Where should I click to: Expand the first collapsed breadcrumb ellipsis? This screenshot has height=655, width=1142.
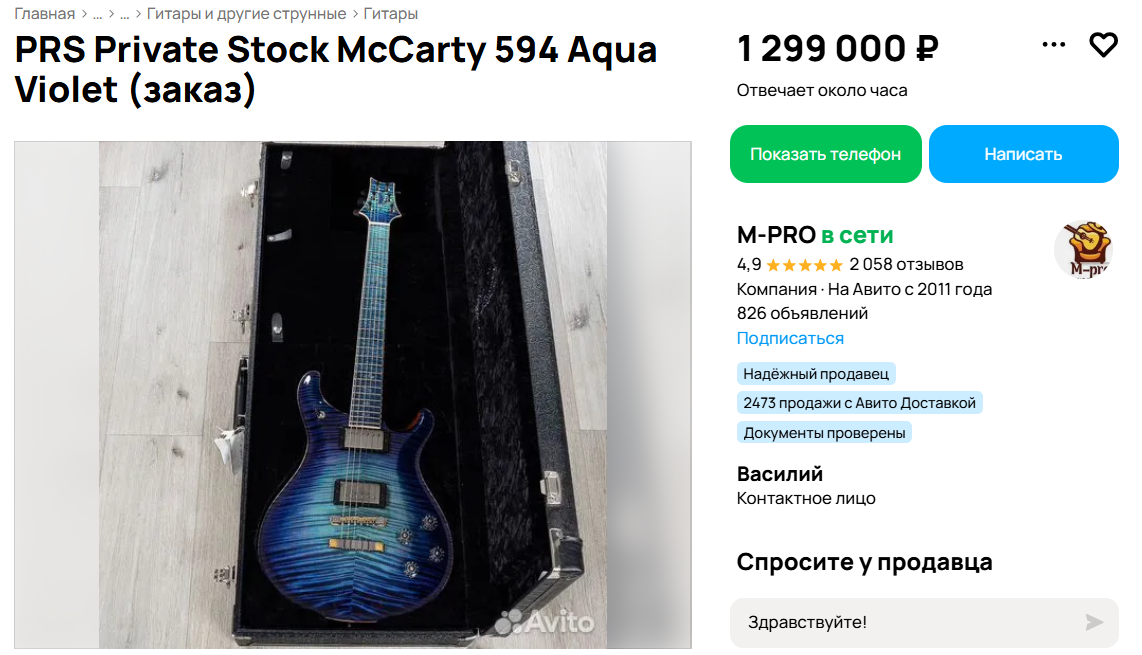(x=98, y=14)
